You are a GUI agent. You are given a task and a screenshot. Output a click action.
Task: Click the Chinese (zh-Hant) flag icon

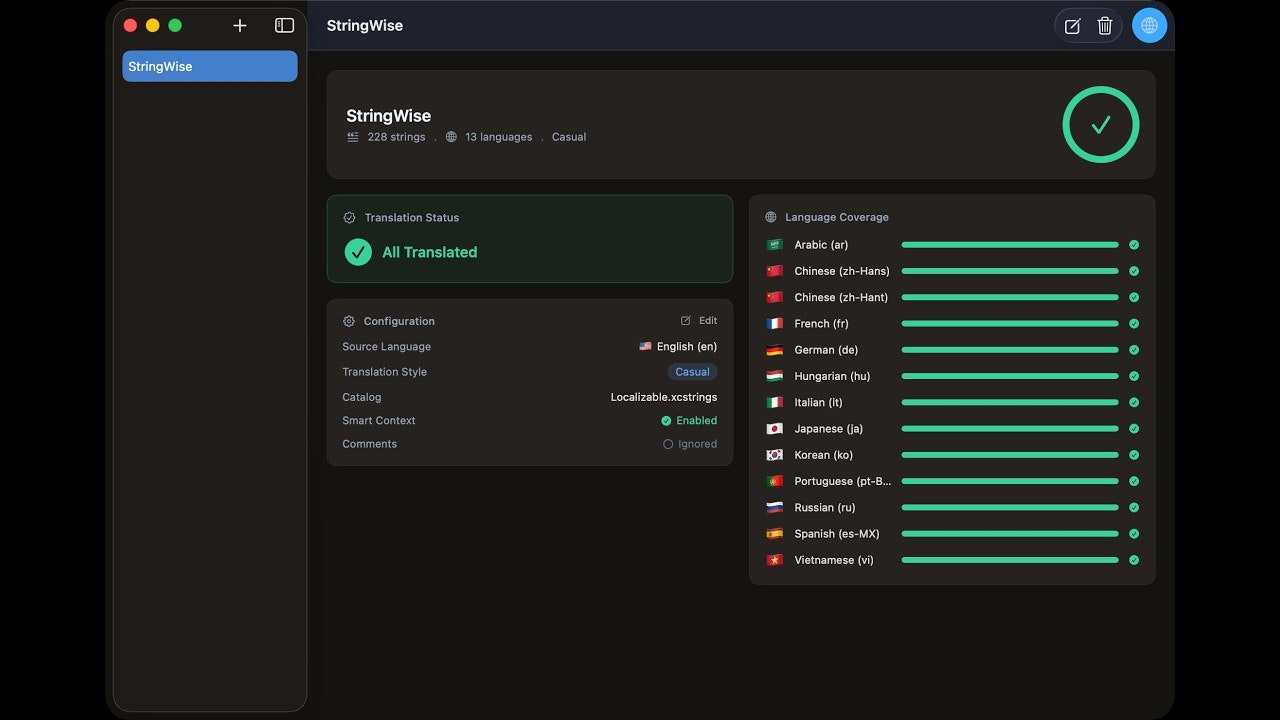point(774,297)
